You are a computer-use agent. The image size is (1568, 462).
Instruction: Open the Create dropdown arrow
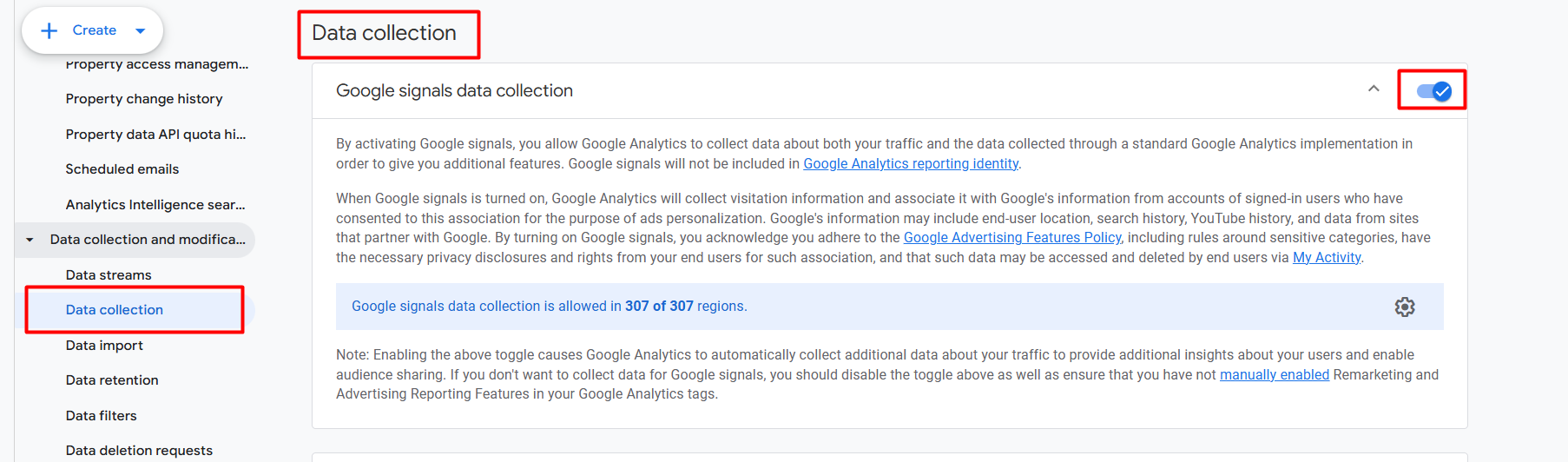(x=141, y=30)
